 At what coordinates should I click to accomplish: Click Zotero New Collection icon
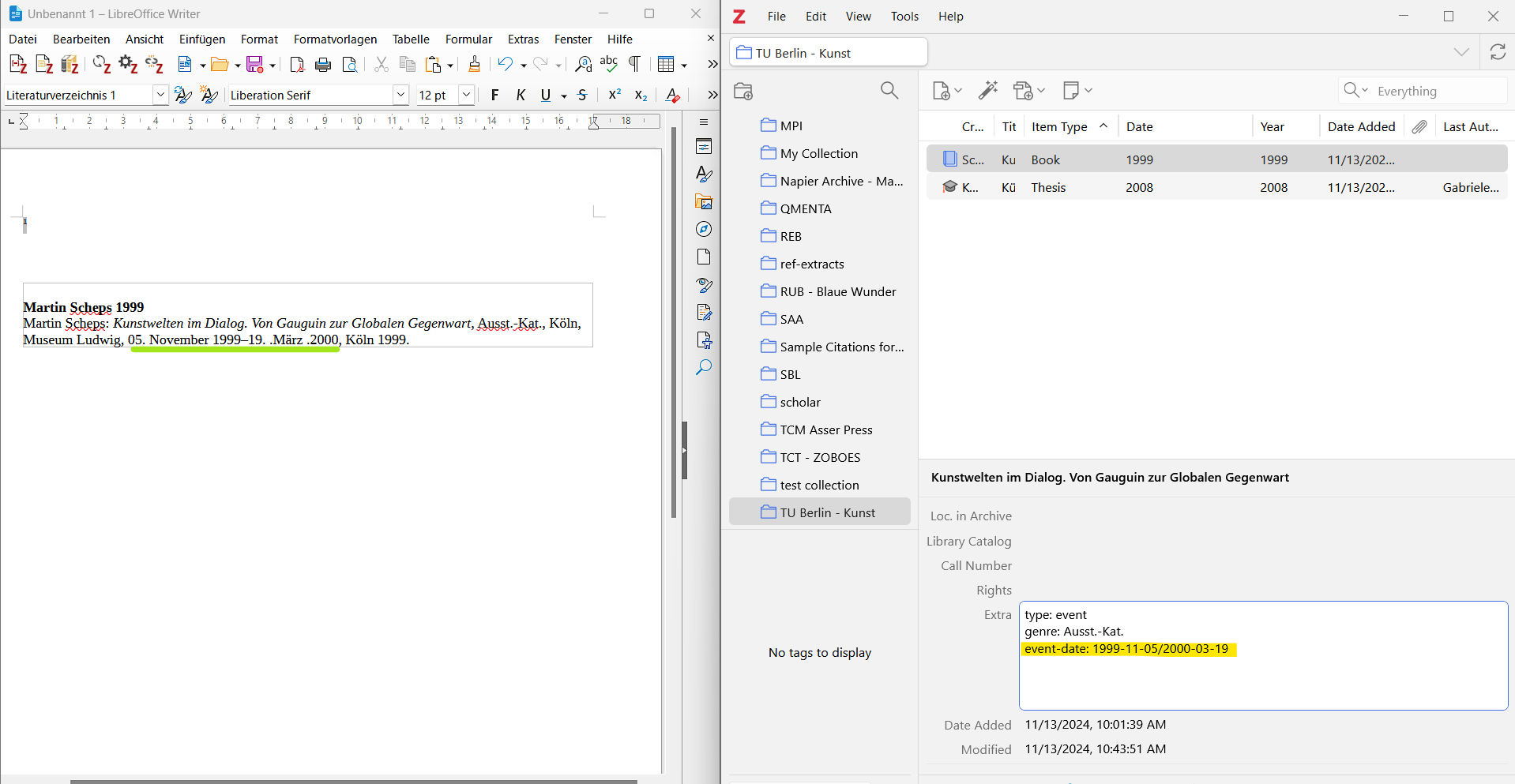coord(743,91)
